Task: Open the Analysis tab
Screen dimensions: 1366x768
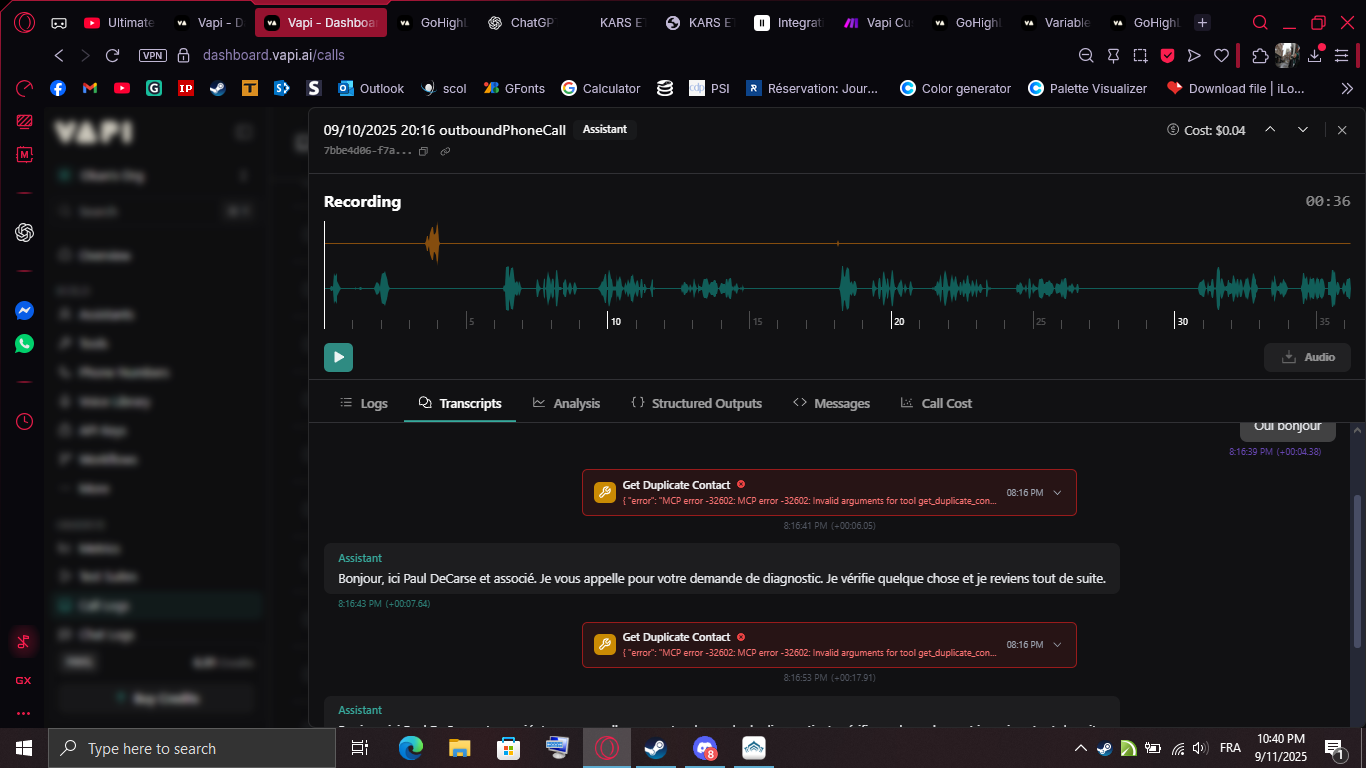Action: coord(566,403)
